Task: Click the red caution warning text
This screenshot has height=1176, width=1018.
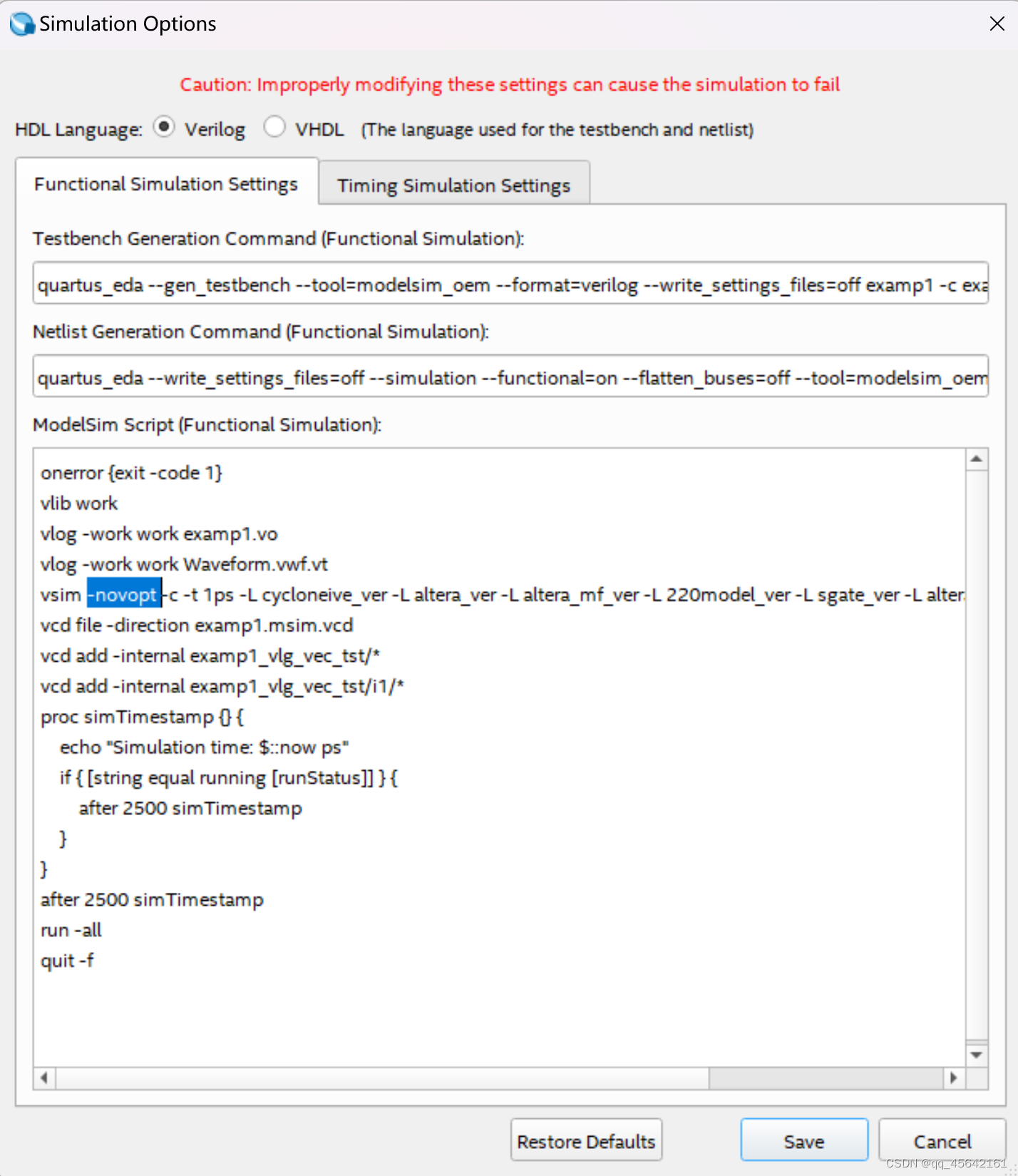Action: [x=510, y=84]
